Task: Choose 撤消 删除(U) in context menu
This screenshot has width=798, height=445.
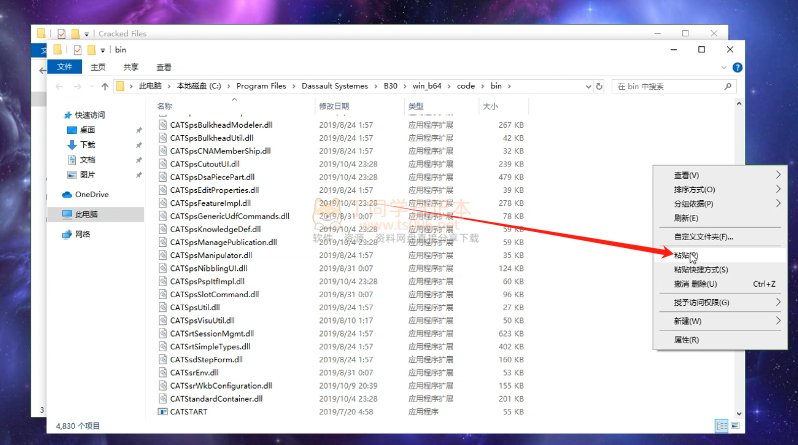Action: tap(720, 284)
